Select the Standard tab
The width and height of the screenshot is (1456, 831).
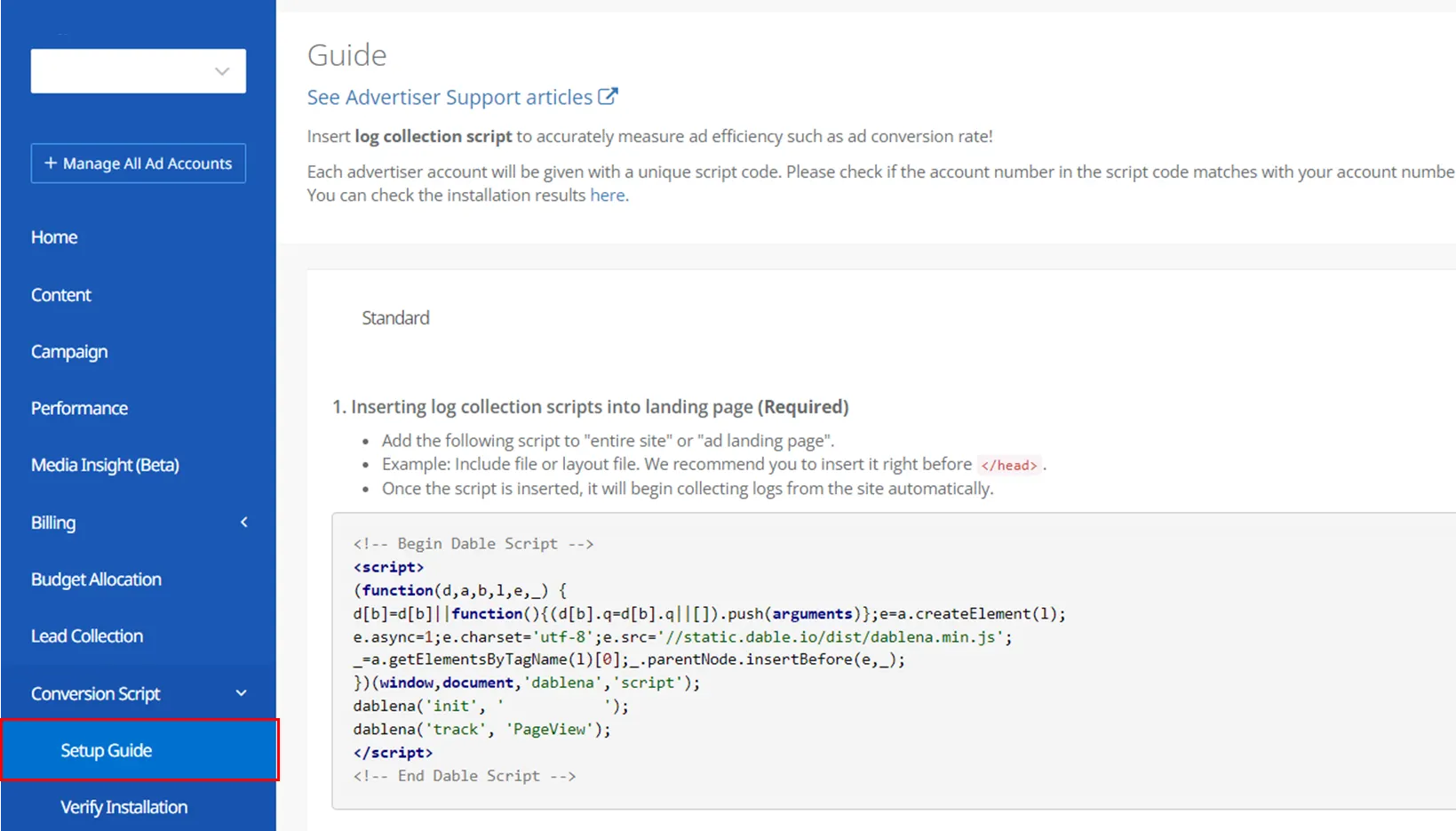tap(395, 318)
